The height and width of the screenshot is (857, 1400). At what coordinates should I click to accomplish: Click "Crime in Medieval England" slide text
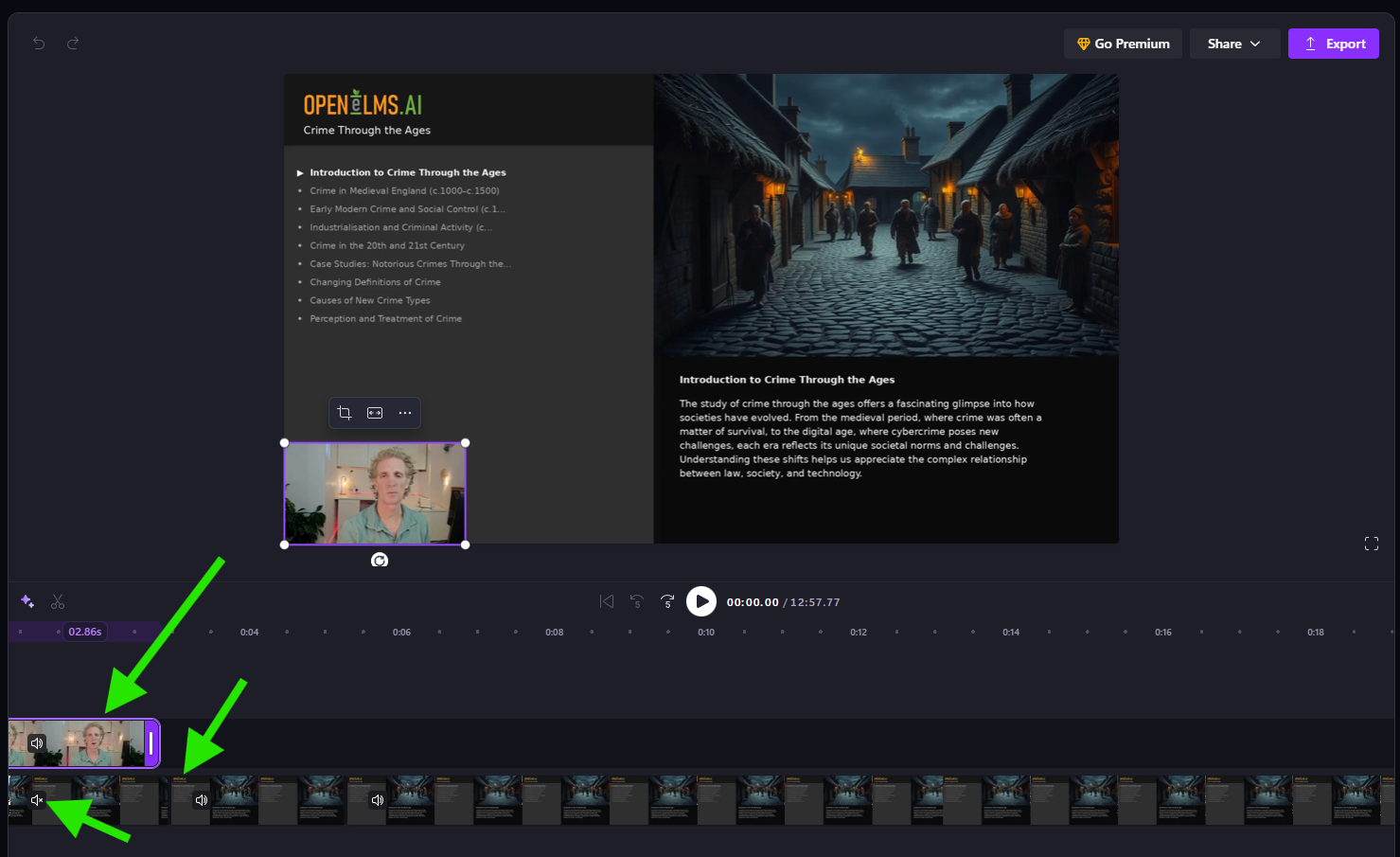click(404, 191)
